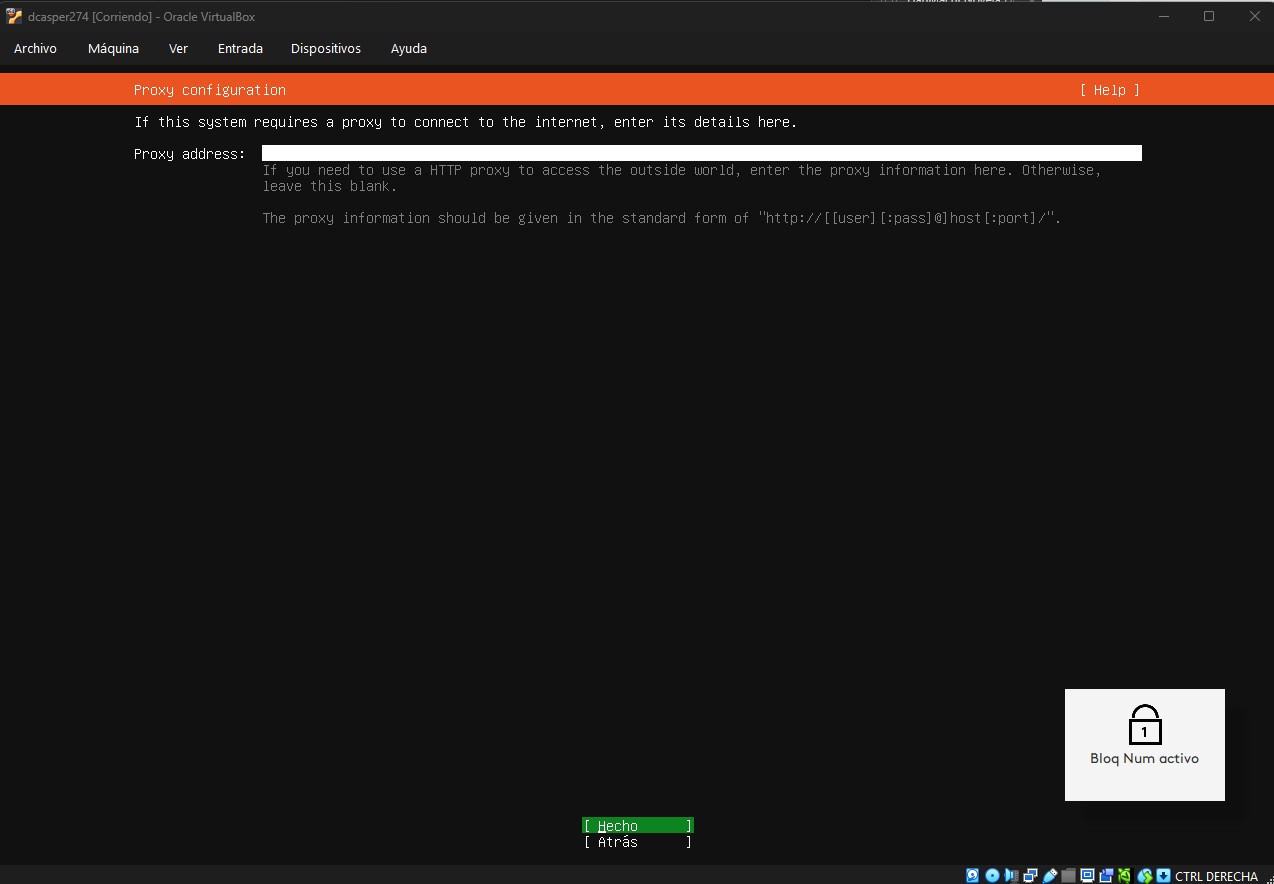Go back with the Atrás button
Screen dimensions: 1274x884
[637, 842]
